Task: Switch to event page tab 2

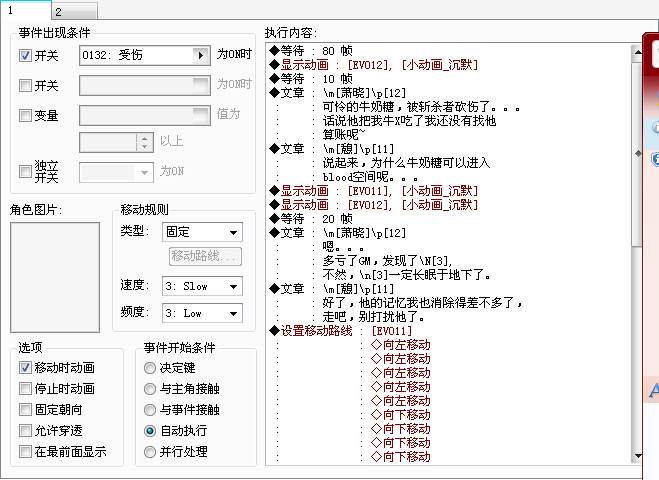Action: coord(75,11)
